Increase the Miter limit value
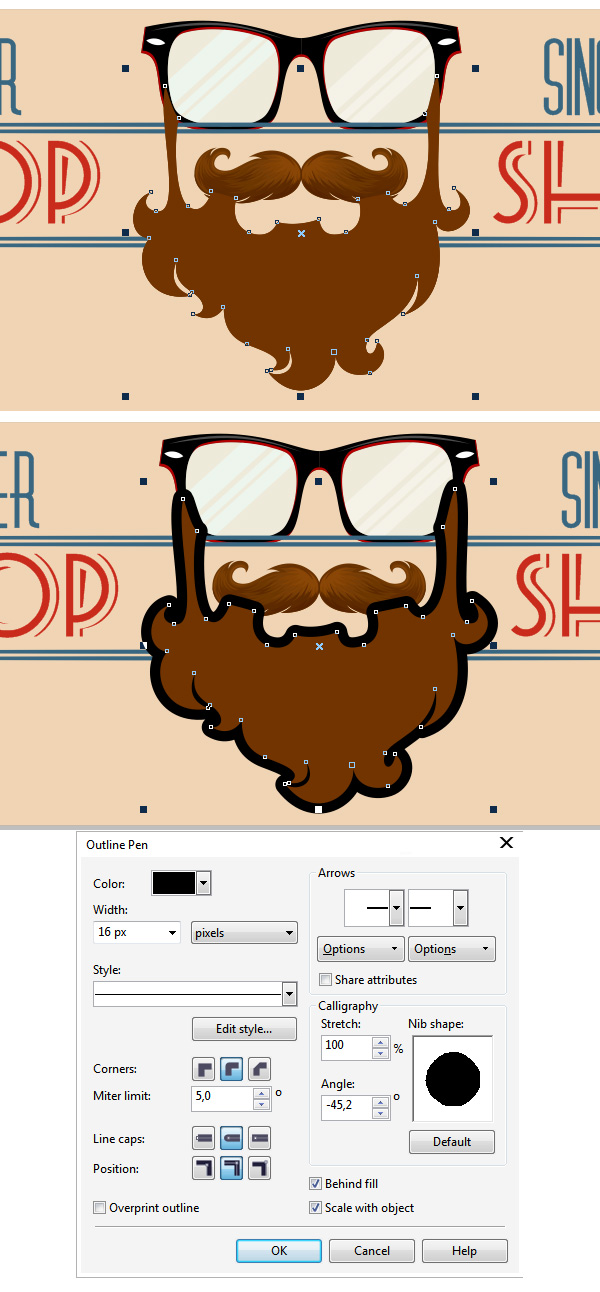This screenshot has height=1292, width=600. [x=261, y=1093]
